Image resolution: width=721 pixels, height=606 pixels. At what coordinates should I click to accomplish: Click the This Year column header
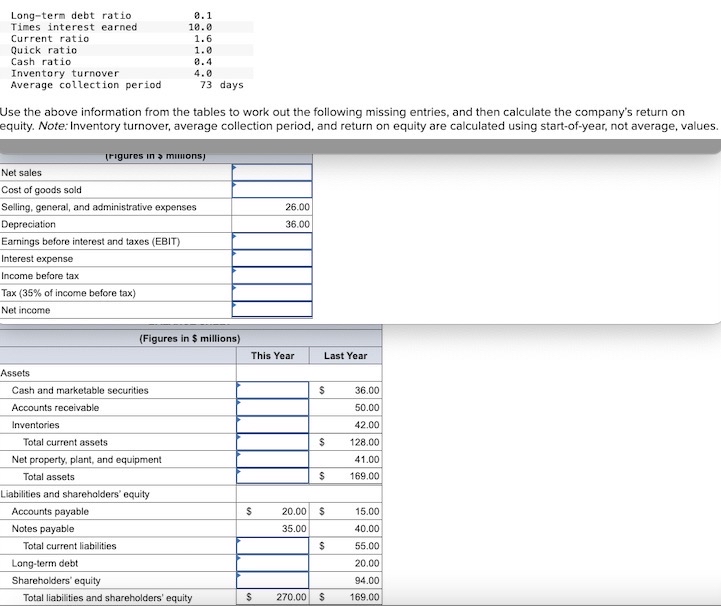pos(273,355)
